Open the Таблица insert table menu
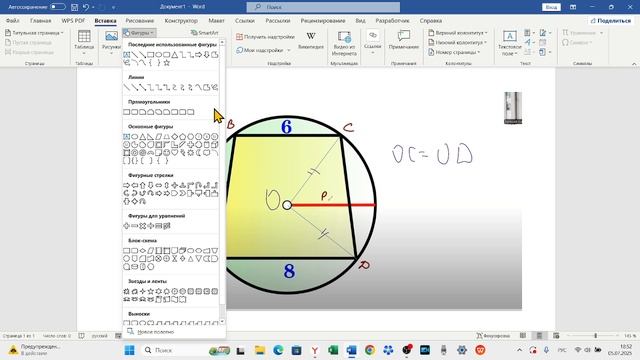The width and height of the screenshot is (640, 360). [x=84, y=42]
